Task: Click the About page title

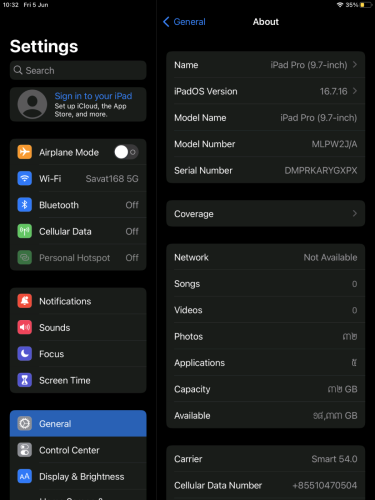Action: click(x=266, y=22)
